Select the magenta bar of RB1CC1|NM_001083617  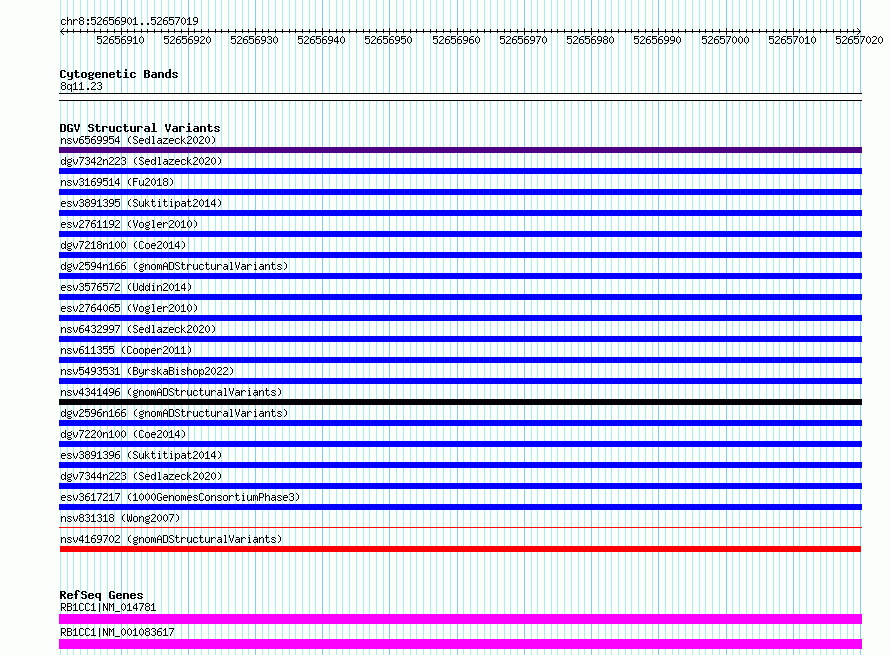[x=460, y=644]
